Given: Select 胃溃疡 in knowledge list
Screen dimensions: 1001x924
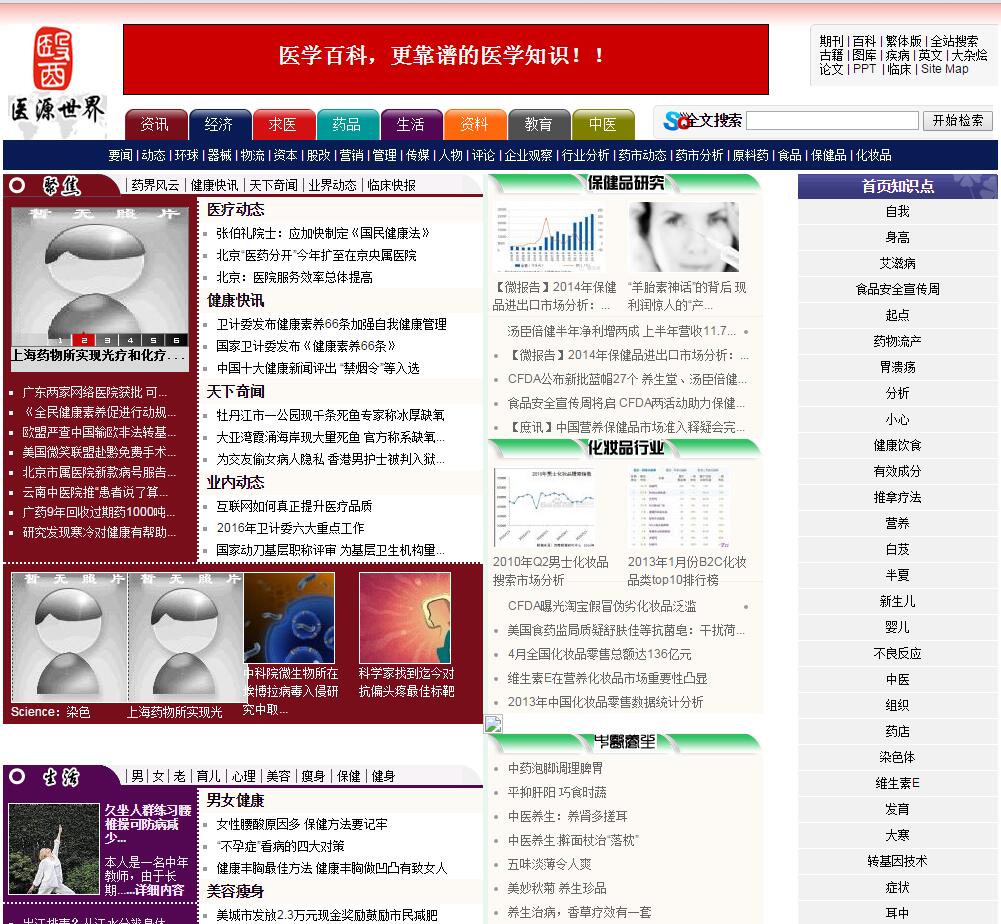Looking at the screenshot, I should 897,367.
